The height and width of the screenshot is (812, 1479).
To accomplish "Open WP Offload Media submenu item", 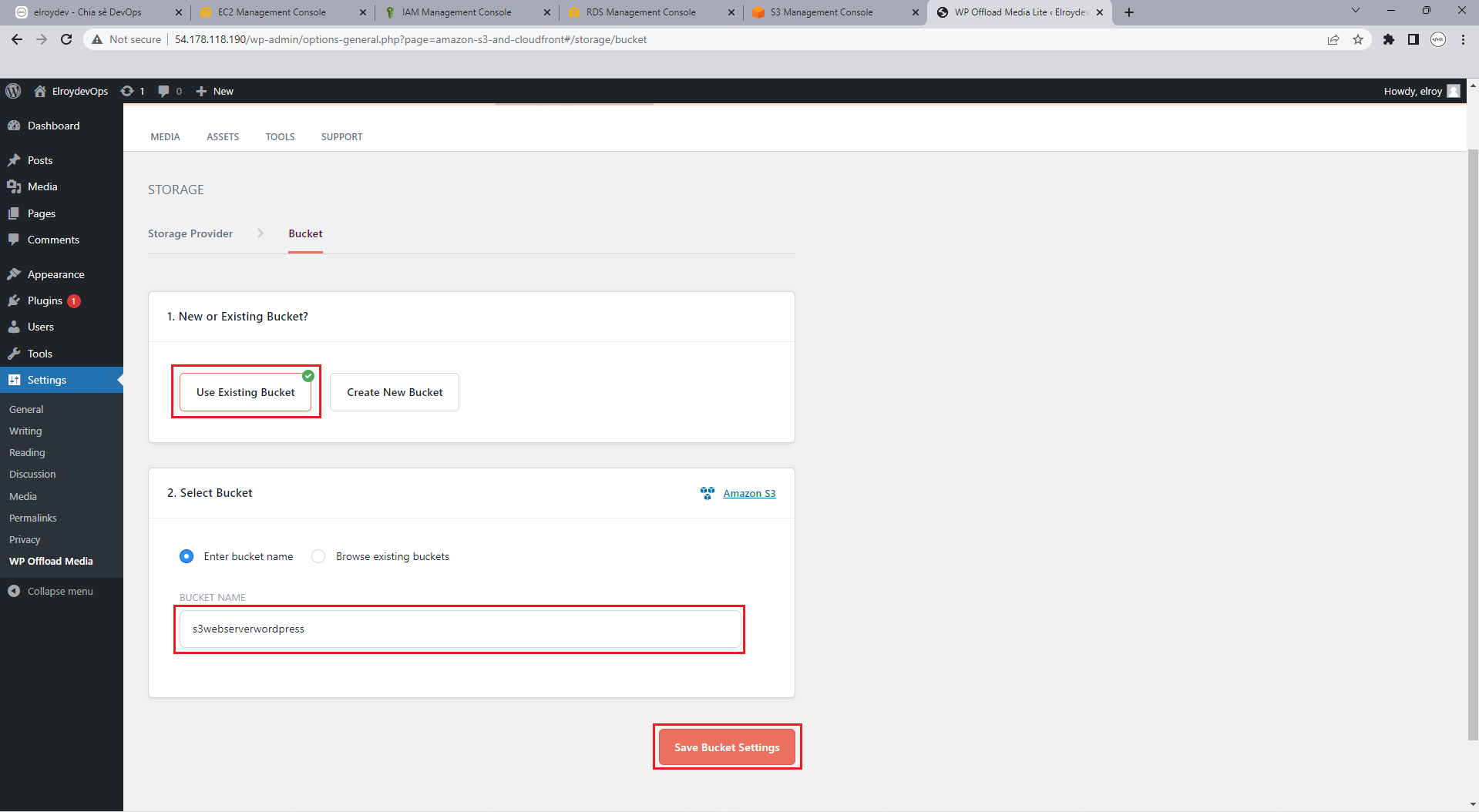I will [x=51, y=561].
